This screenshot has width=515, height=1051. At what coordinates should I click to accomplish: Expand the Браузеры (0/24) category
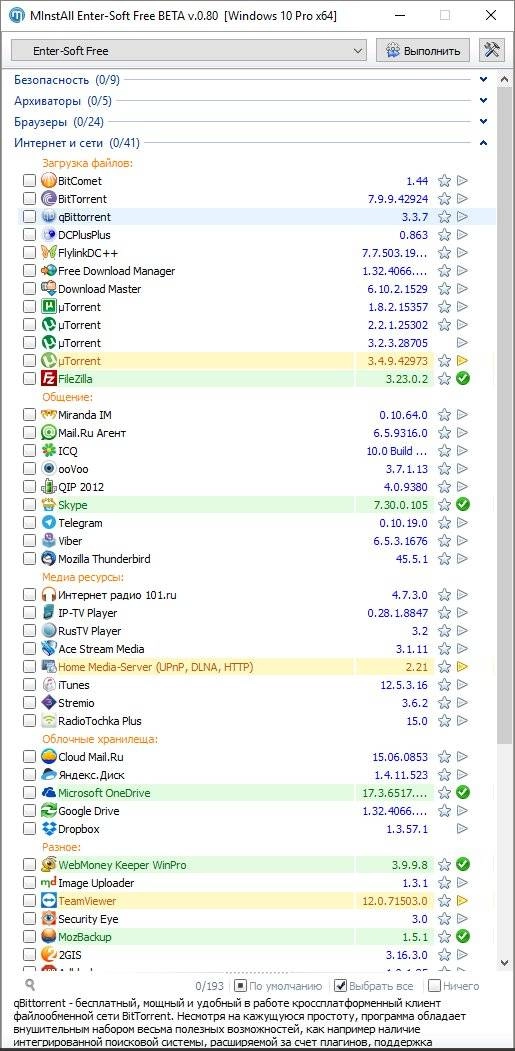click(483, 122)
